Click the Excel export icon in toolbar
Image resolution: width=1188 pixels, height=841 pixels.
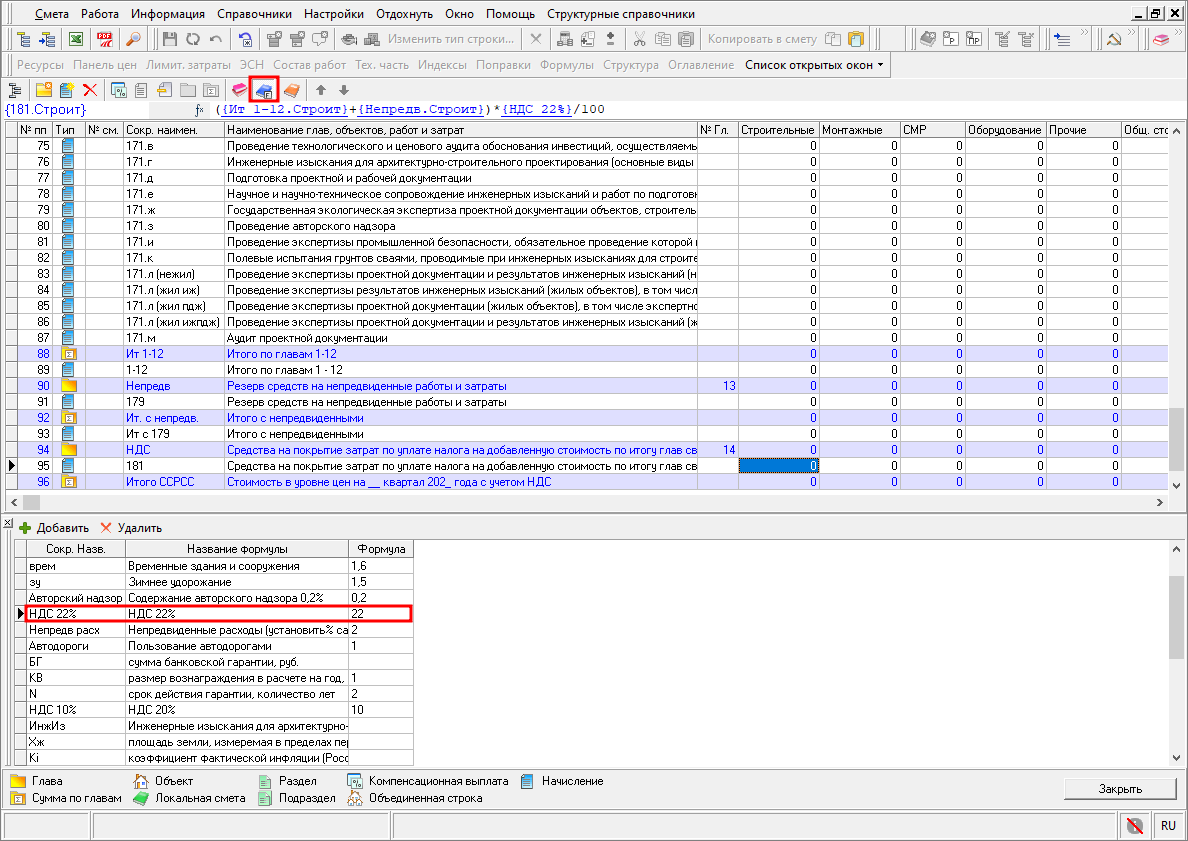(75, 39)
